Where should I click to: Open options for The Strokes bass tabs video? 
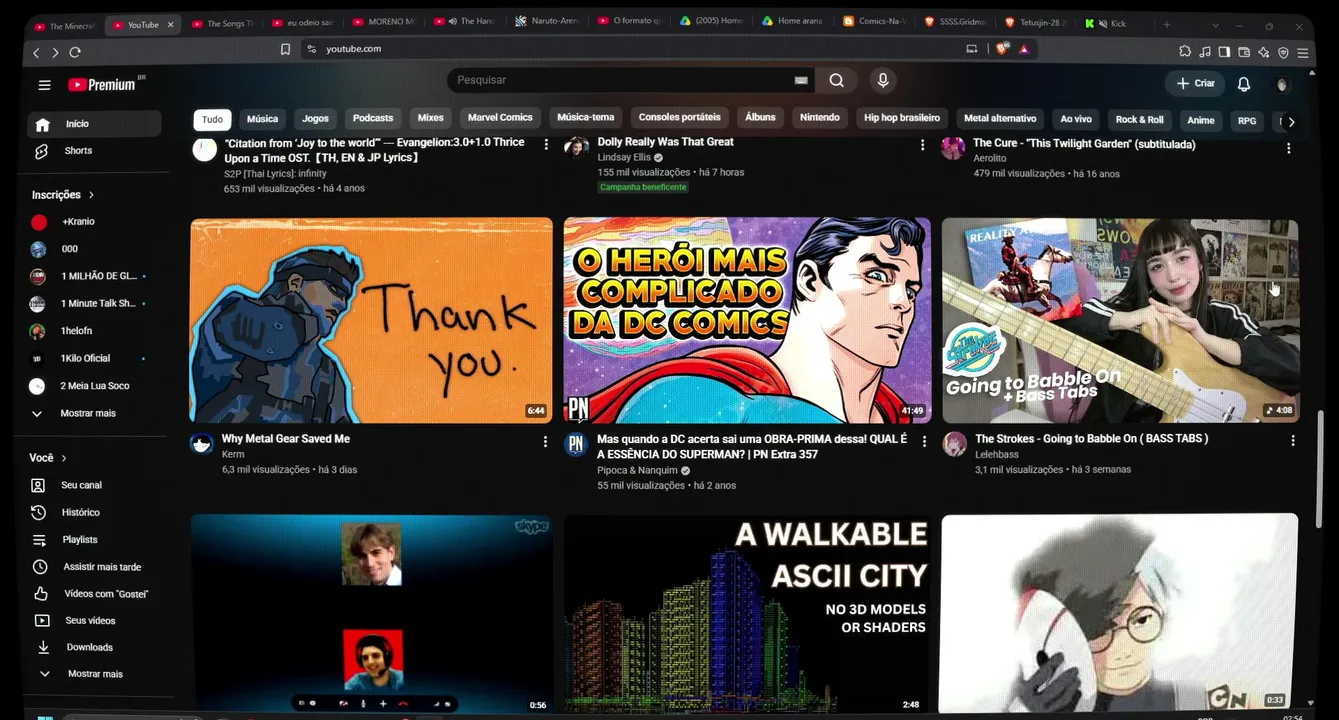pyautogui.click(x=1292, y=441)
